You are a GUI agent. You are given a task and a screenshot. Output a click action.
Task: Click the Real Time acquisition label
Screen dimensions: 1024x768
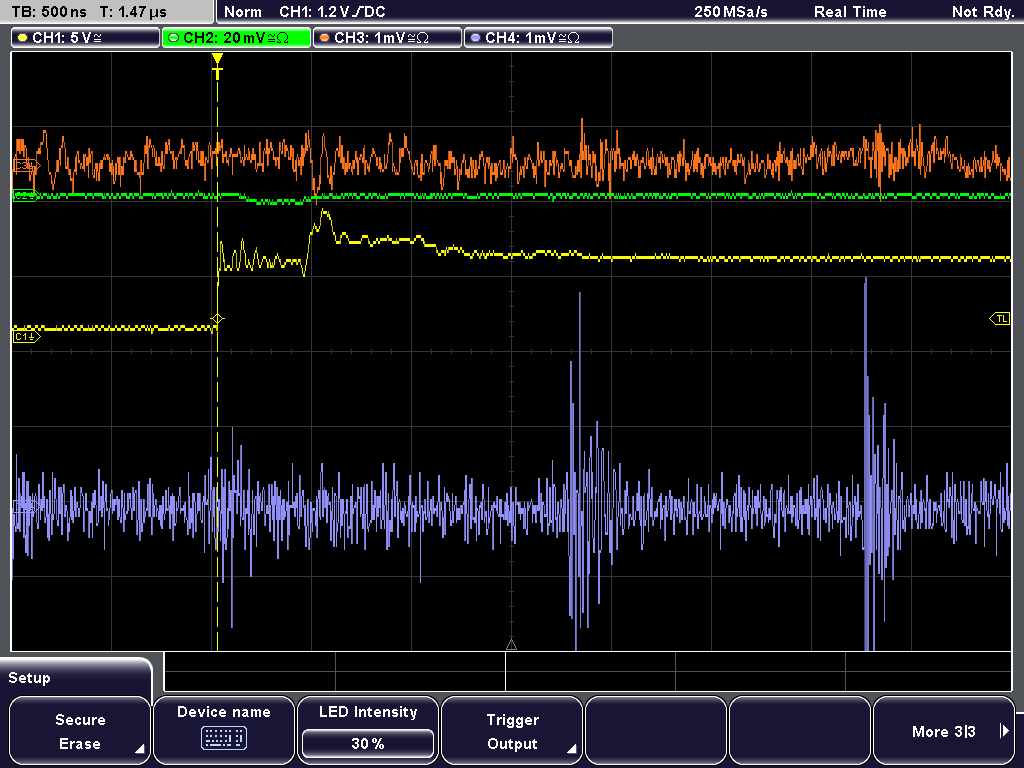click(850, 12)
